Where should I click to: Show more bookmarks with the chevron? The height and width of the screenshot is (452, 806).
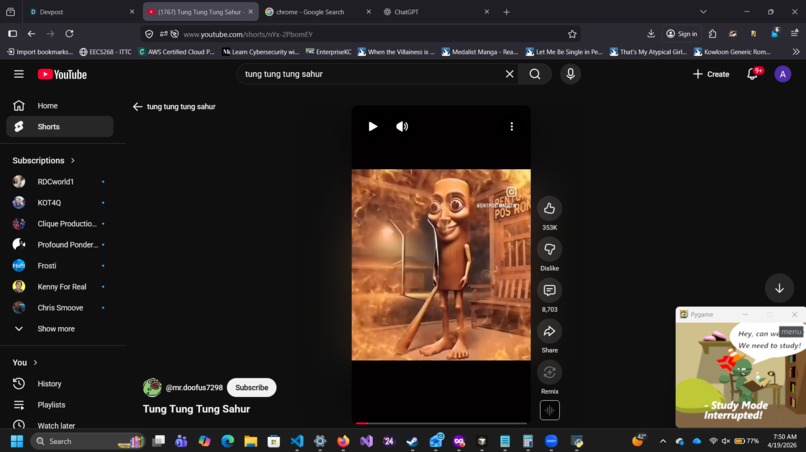click(x=796, y=52)
